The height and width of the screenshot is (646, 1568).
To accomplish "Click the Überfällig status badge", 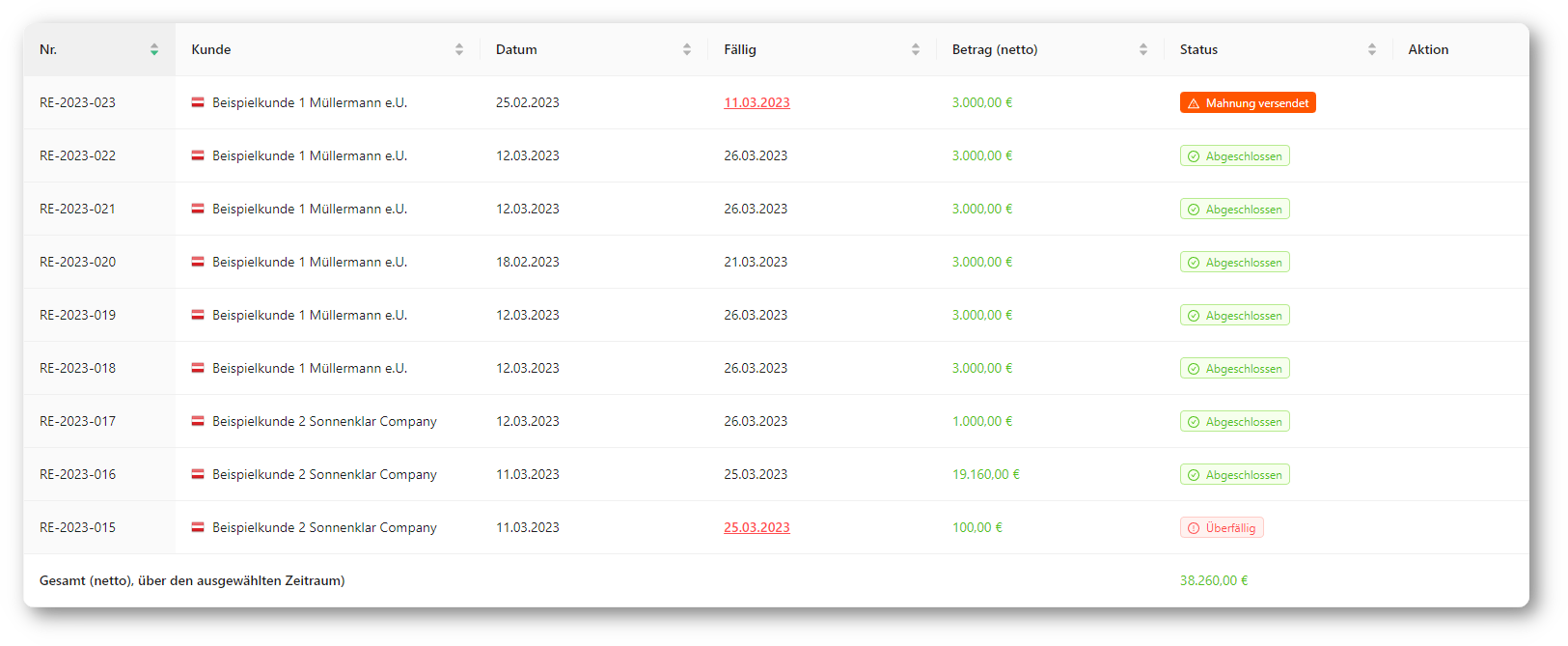I will [x=1221, y=528].
